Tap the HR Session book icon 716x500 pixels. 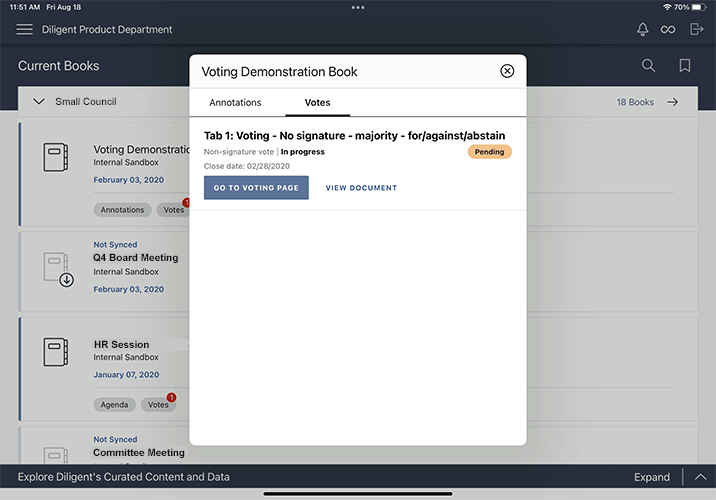55,352
